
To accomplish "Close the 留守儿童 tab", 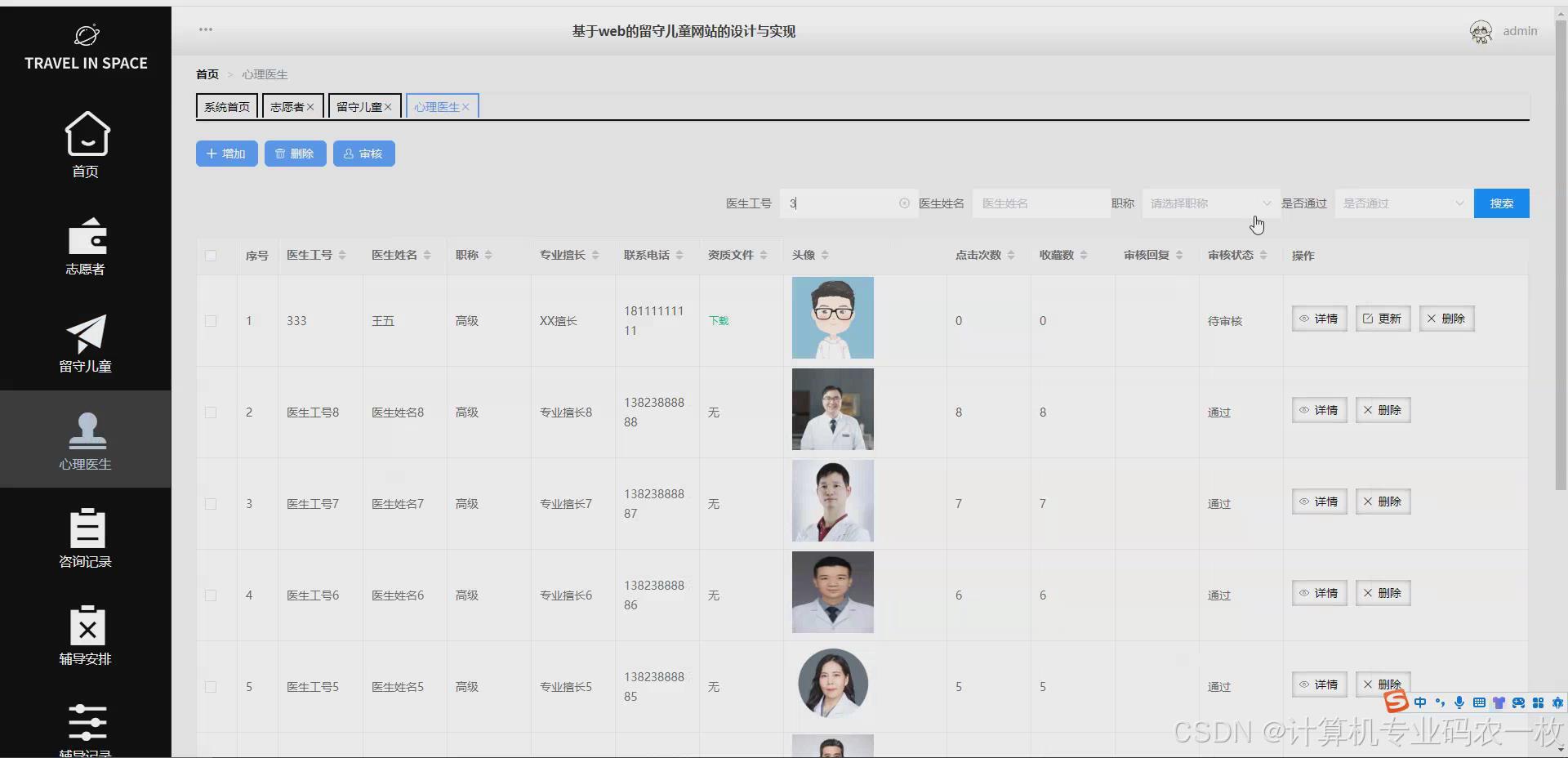I will [x=388, y=107].
